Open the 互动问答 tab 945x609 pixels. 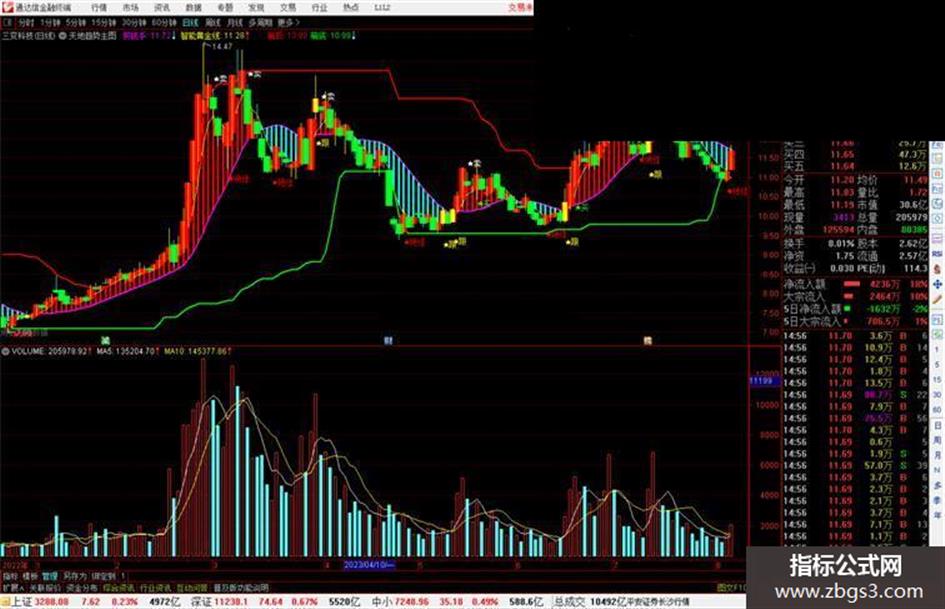(192, 588)
